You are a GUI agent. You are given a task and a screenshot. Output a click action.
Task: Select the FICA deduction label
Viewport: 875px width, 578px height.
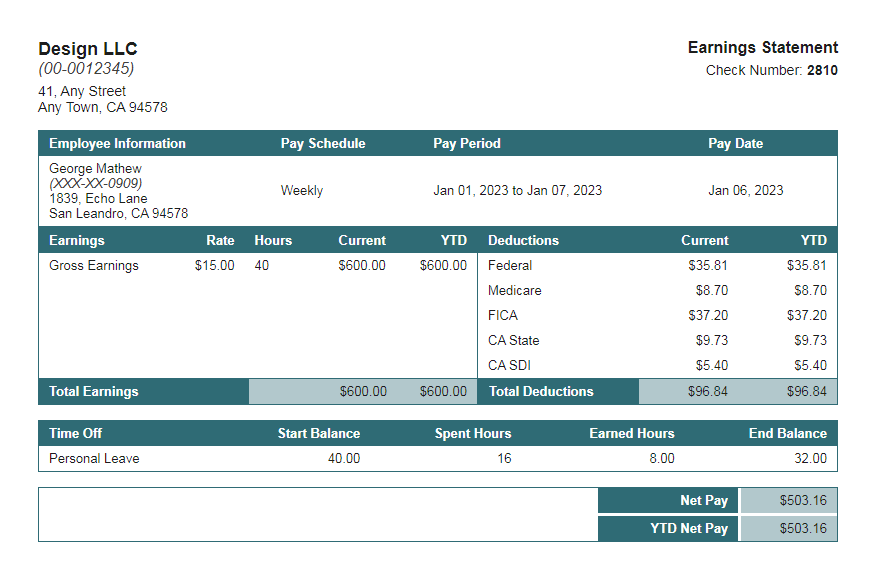click(x=501, y=315)
